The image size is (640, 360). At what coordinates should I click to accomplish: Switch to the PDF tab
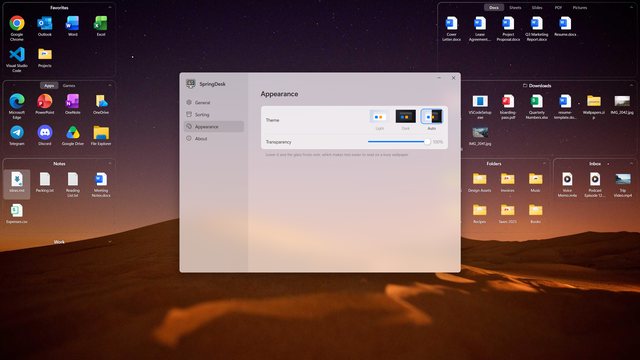click(x=558, y=8)
